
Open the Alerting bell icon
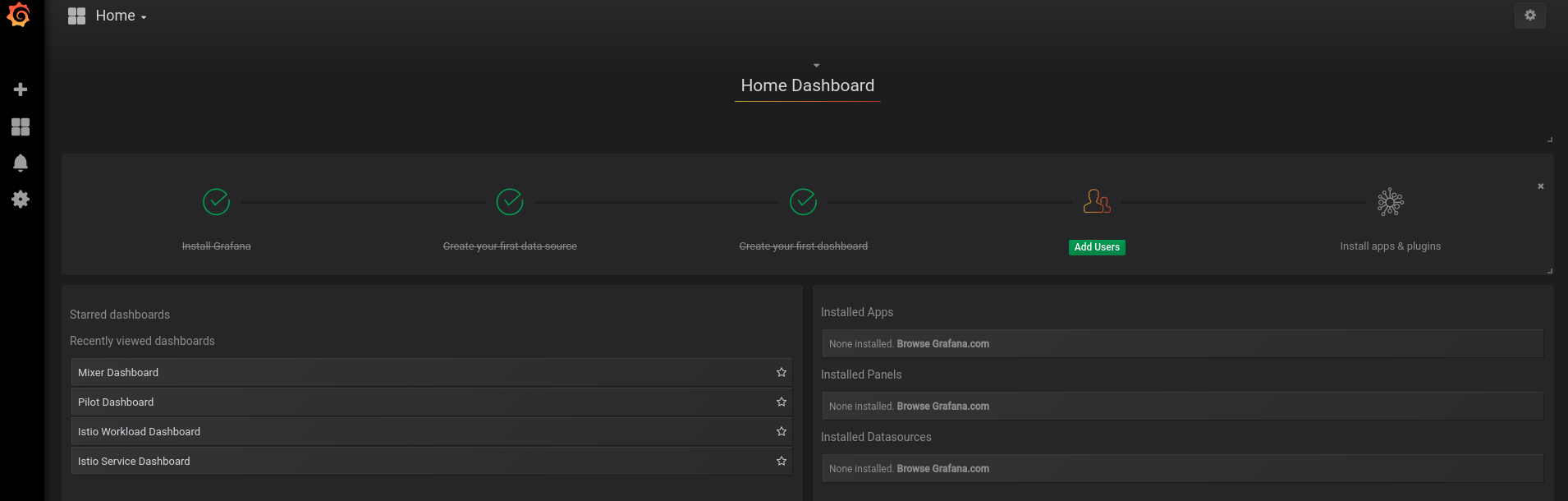[21, 163]
